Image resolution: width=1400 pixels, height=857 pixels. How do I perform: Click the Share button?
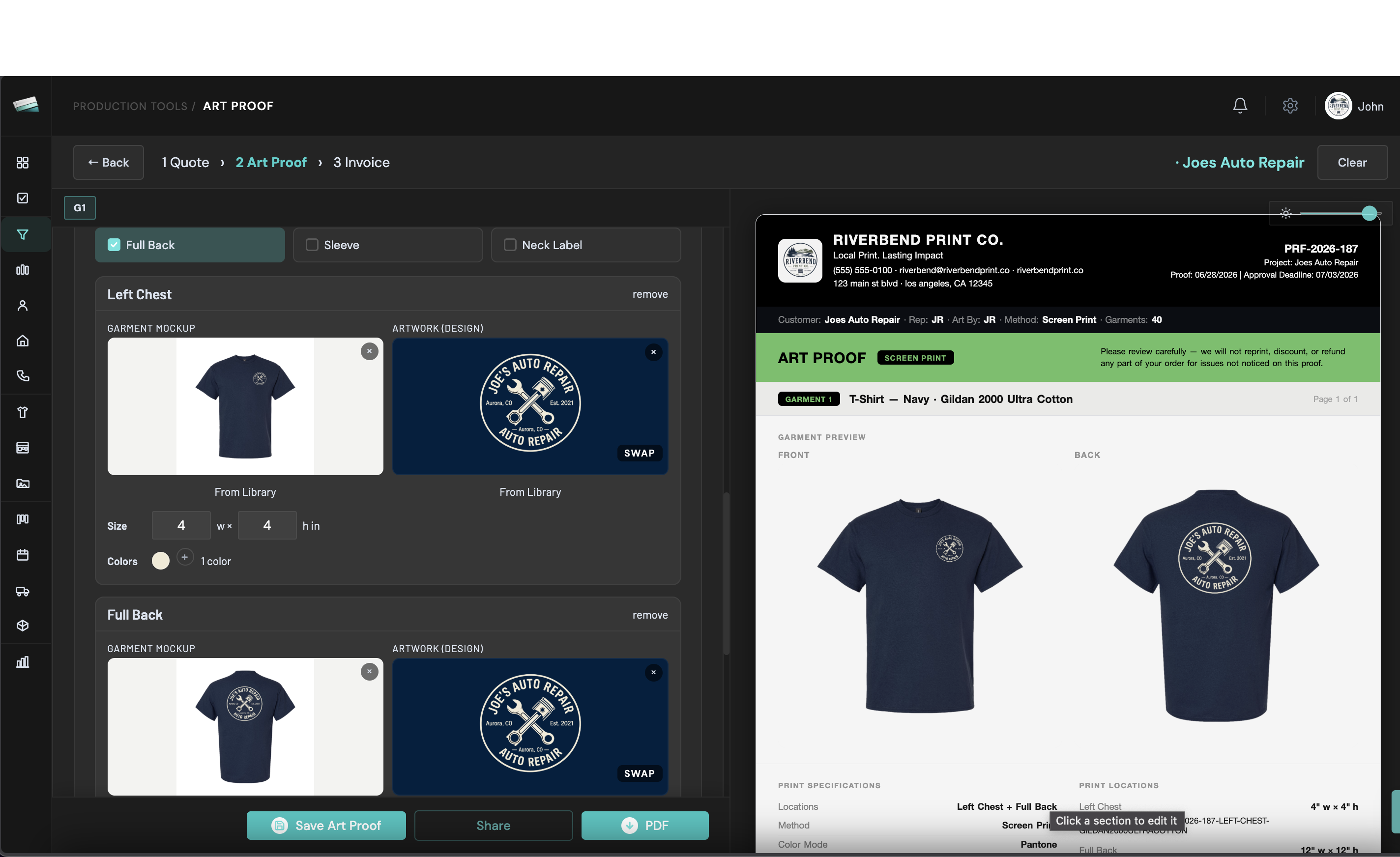pos(493,825)
